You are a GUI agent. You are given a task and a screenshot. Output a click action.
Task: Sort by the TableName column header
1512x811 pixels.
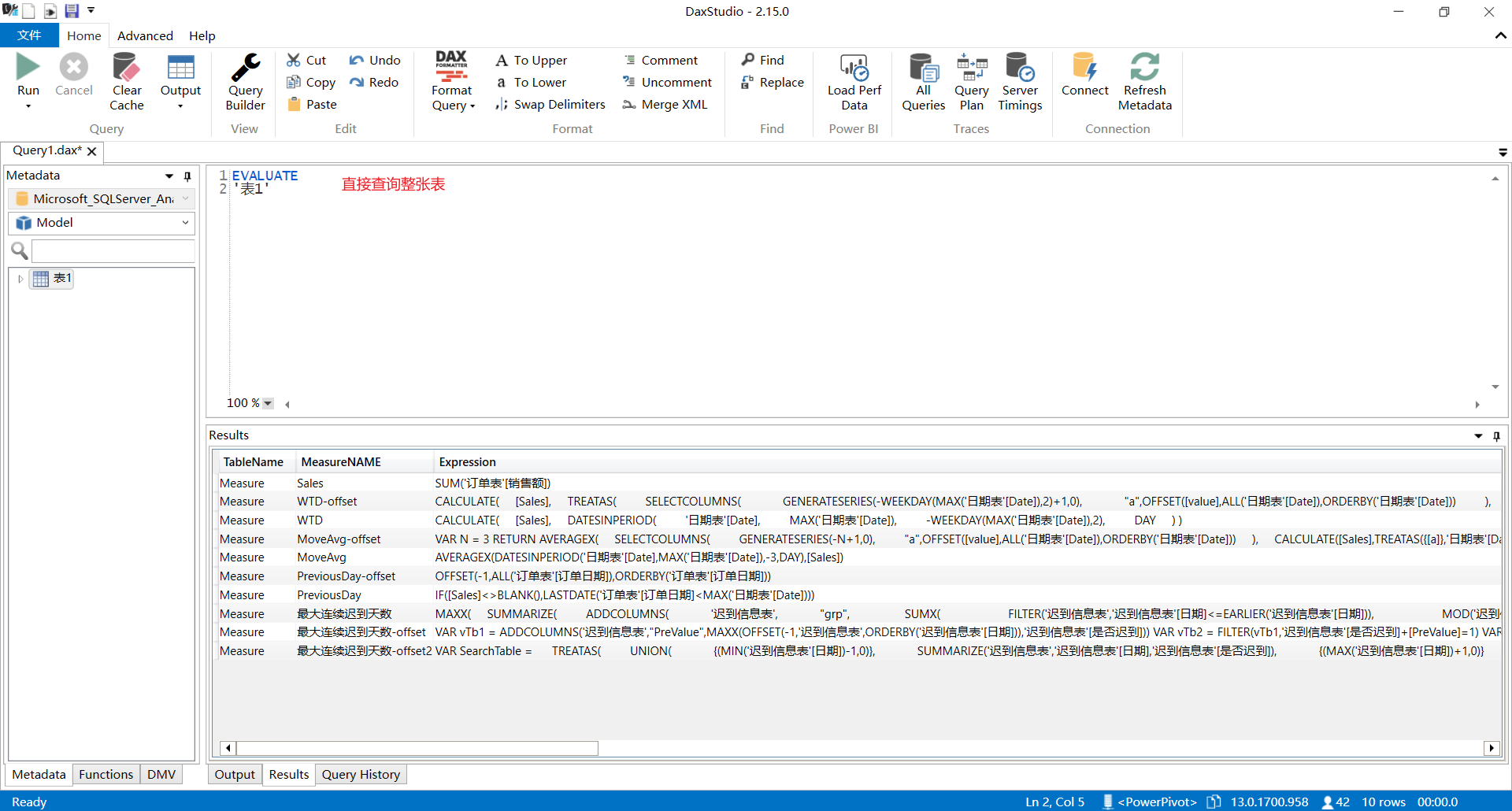pos(253,461)
